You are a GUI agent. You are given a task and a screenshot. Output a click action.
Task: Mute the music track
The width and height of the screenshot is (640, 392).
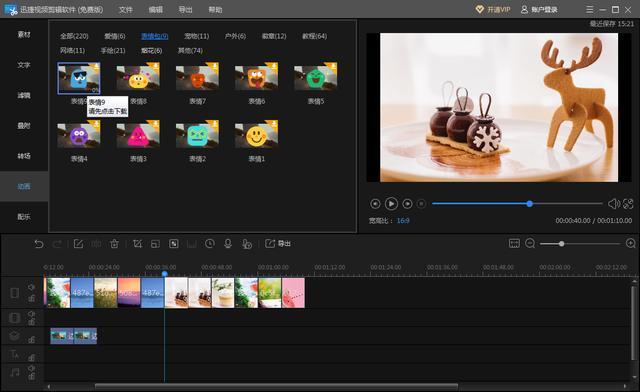(31, 368)
